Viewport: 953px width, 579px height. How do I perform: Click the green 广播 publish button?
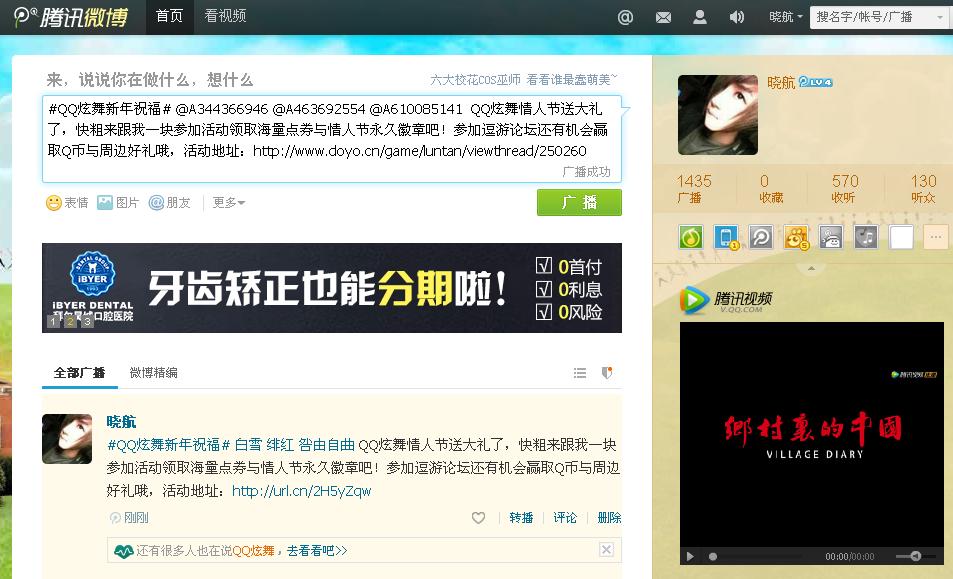tap(579, 202)
